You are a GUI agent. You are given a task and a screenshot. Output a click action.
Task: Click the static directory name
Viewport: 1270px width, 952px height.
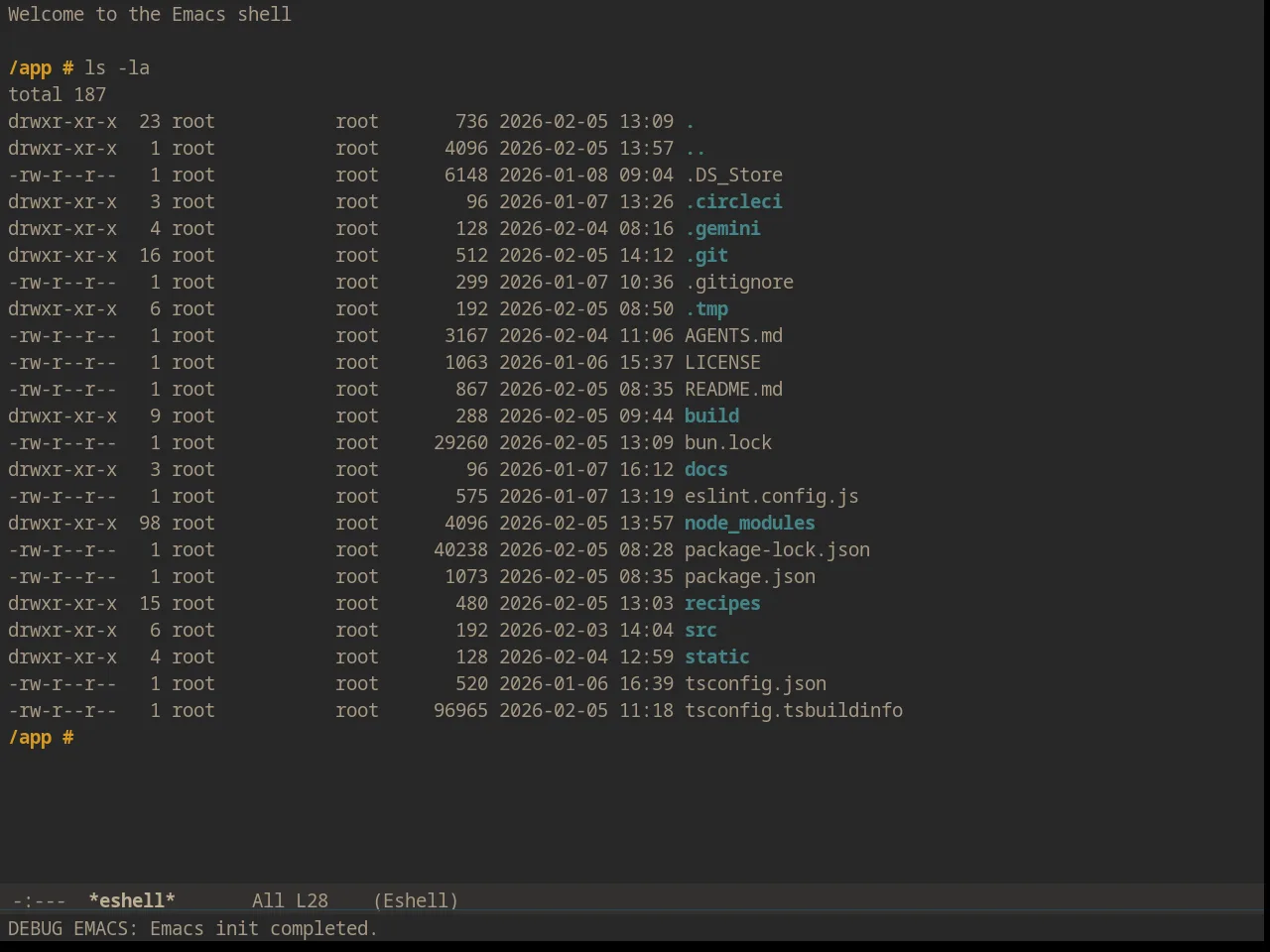click(717, 656)
